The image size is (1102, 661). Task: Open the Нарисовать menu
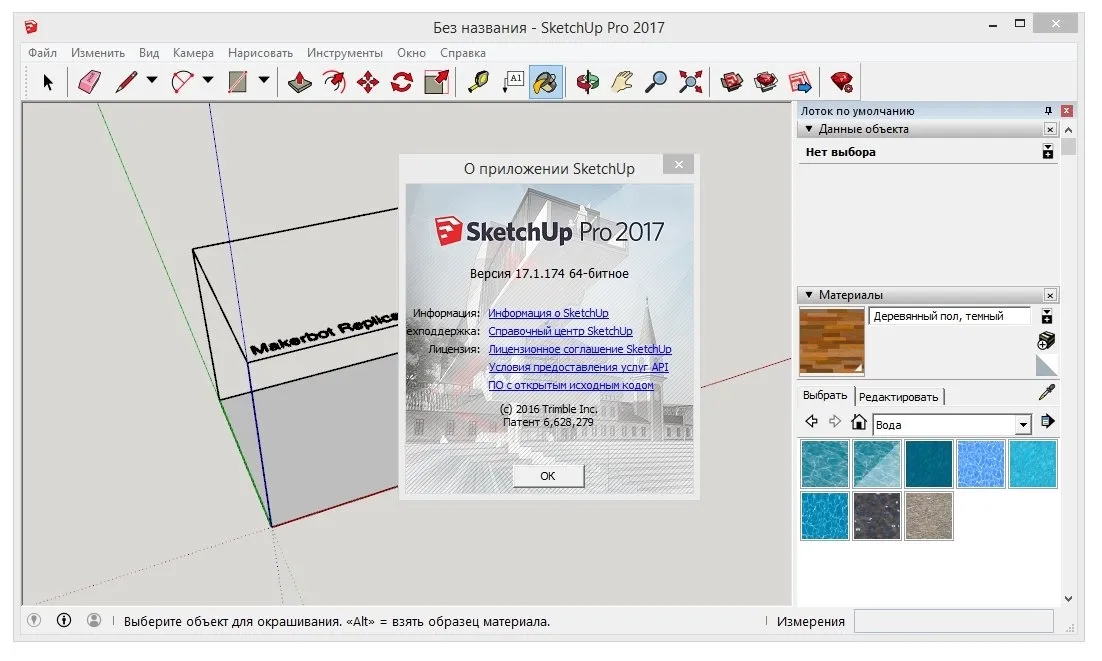click(260, 53)
